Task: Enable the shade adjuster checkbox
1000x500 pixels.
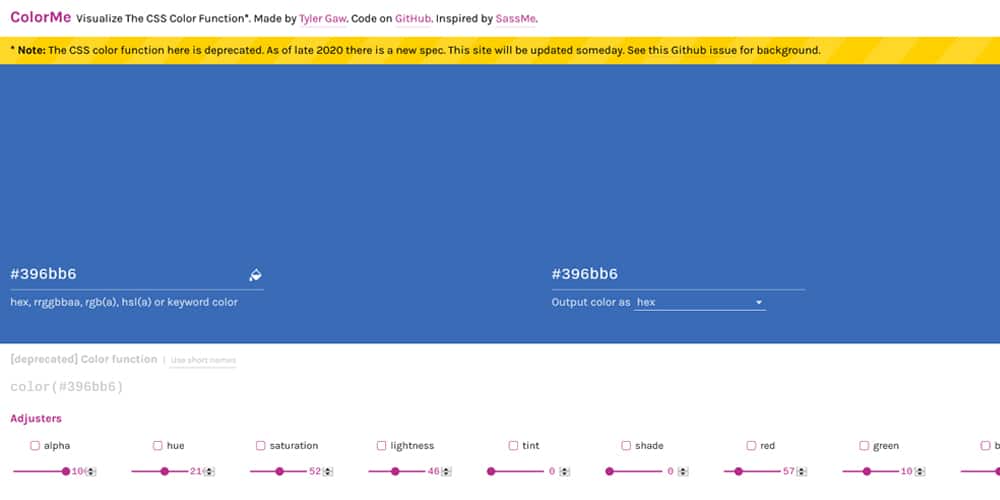Action: point(626,446)
